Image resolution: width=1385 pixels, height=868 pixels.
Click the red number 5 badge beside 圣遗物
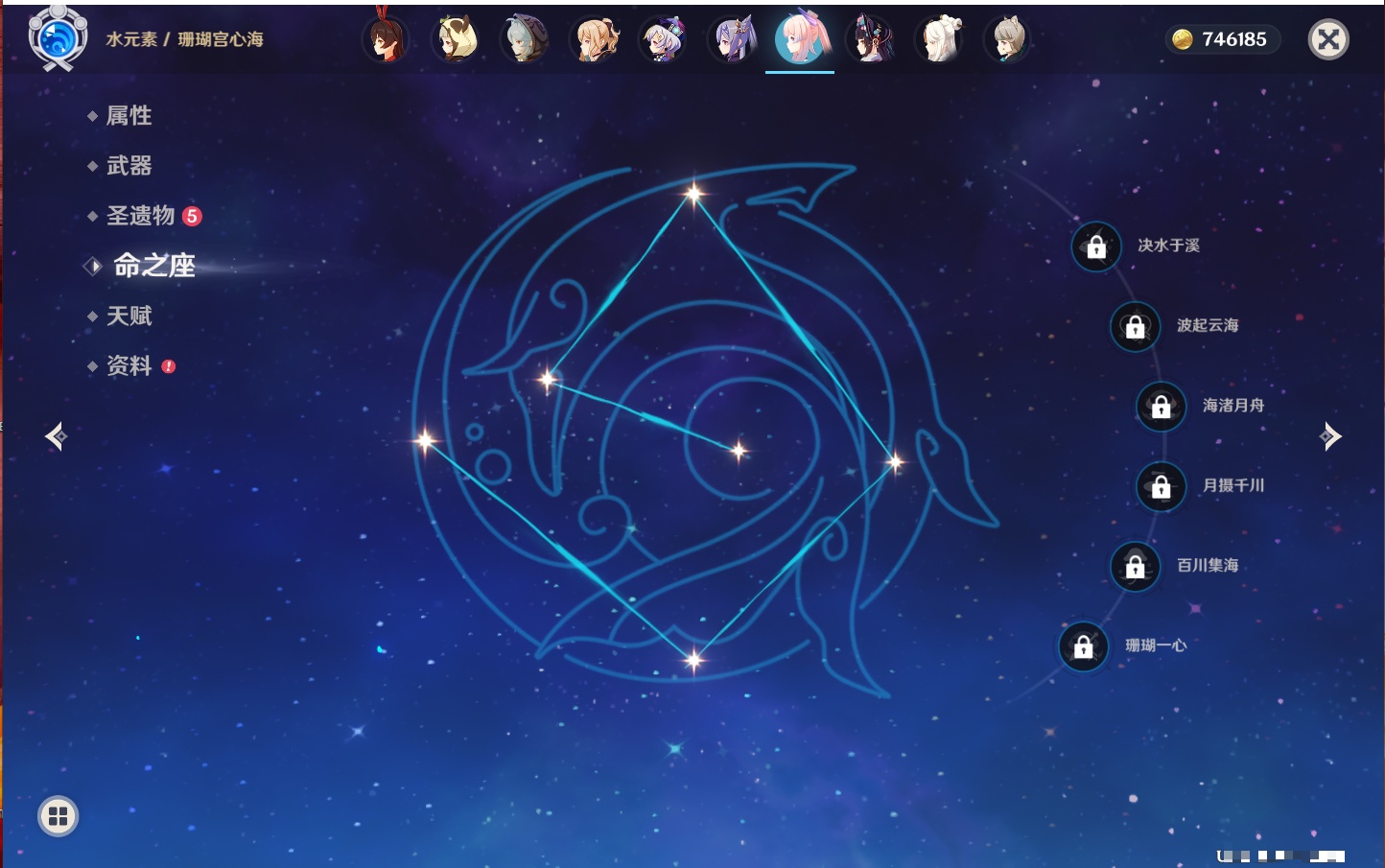[x=192, y=216]
